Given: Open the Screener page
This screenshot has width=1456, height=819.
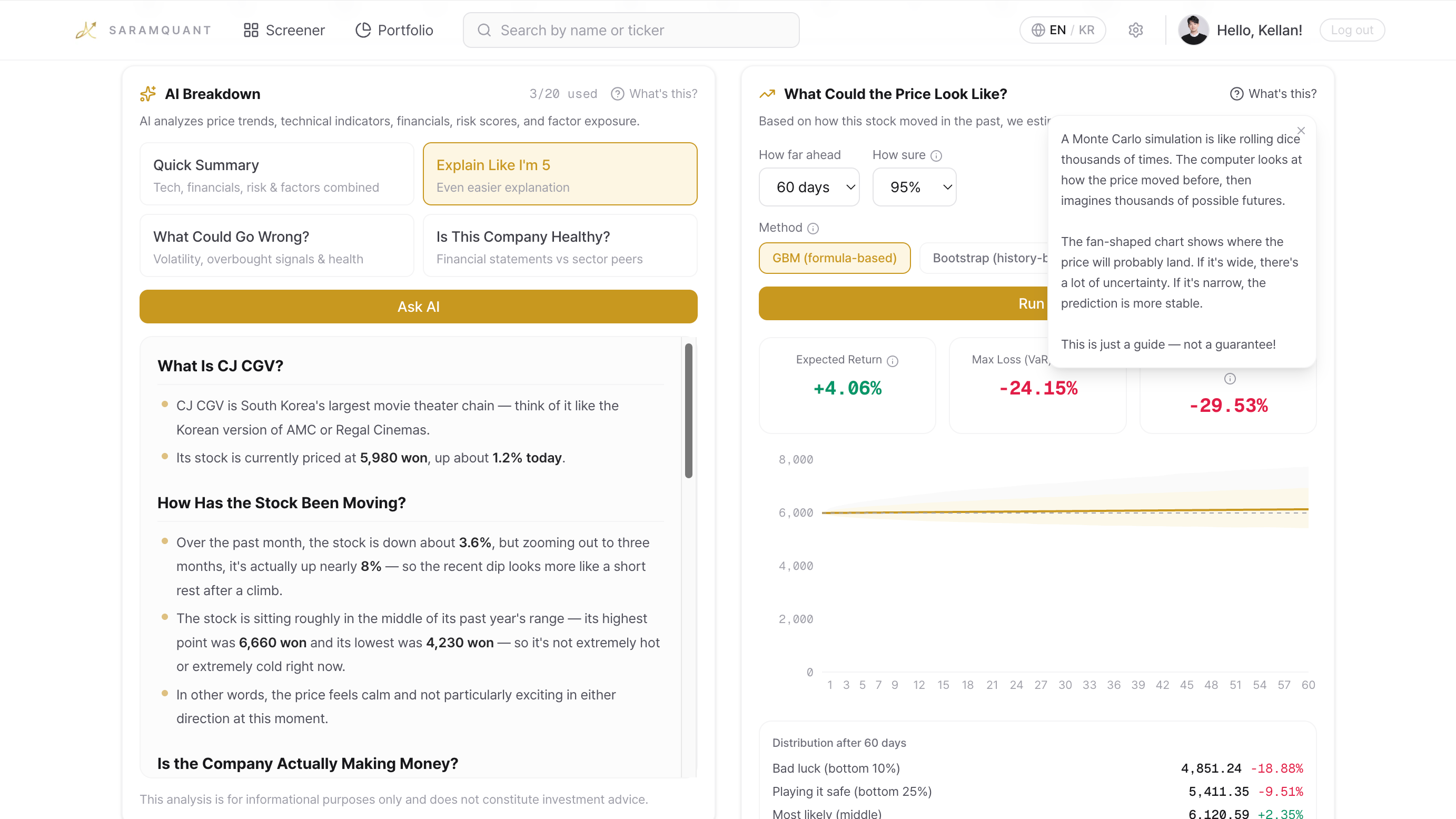Looking at the screenshot, I should (x=284, y=30).
